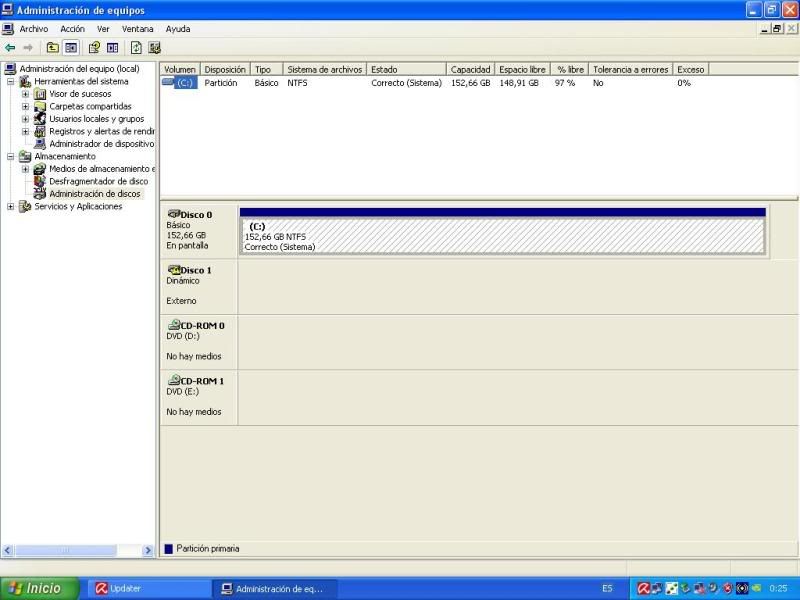Click the tree pane horizontal scrollbar left arrow
The height and width of the screenshot is (600, 800).
click(8, 551)
